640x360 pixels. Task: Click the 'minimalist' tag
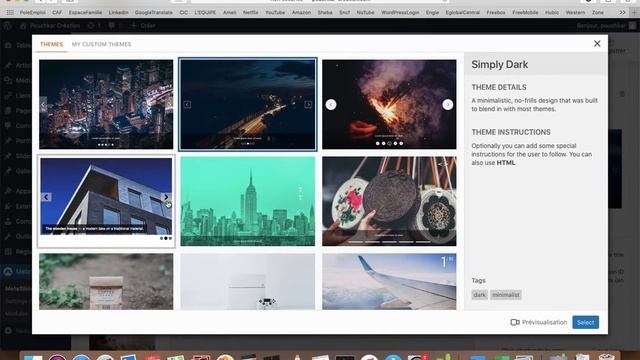click(x=505, y=295)
